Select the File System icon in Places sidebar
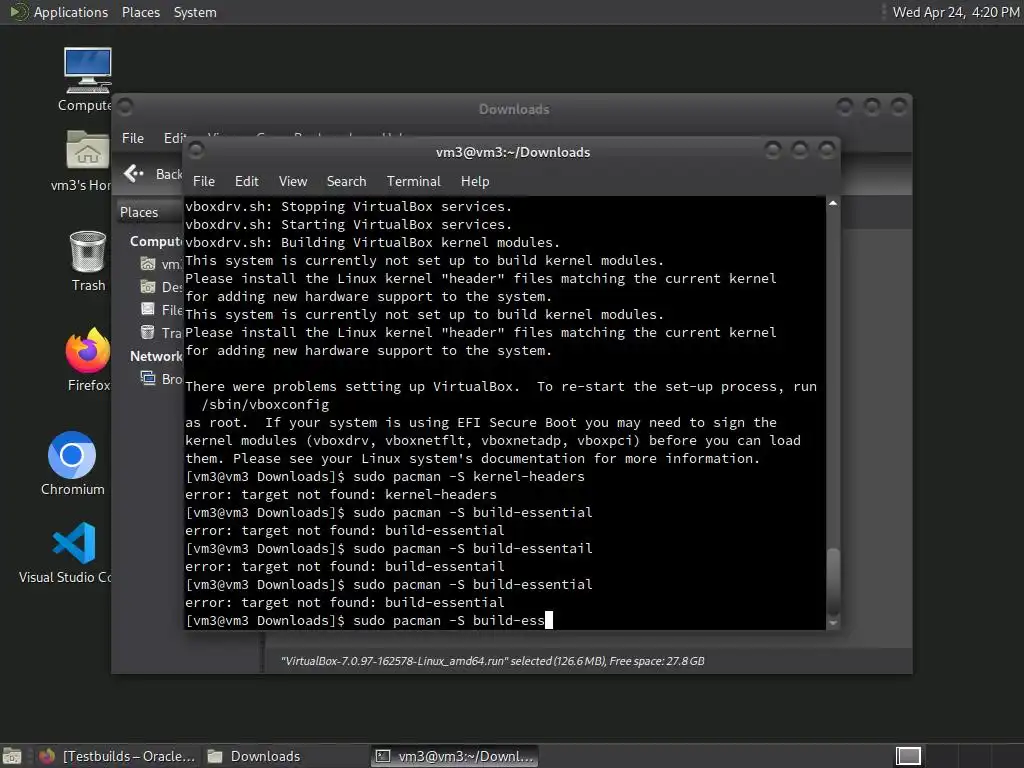The height and width of the screenshot is (768, 1024). tap(148, 309)
